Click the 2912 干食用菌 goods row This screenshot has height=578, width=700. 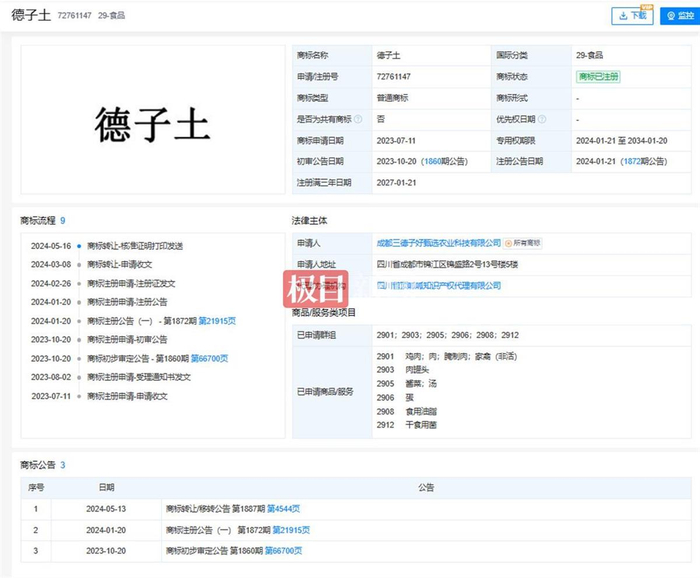click(407, 425)
